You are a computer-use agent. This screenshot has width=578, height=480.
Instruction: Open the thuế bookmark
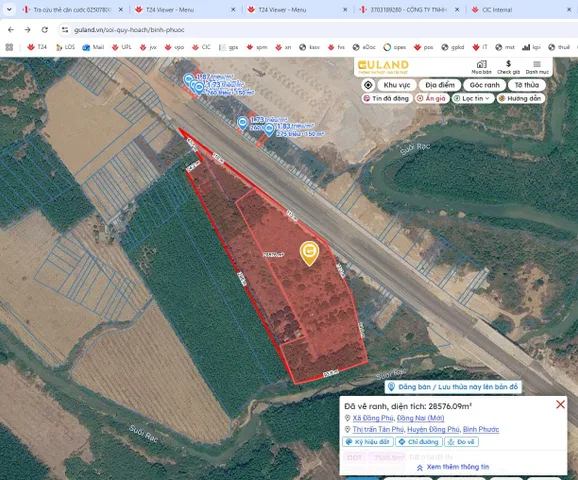559,47
